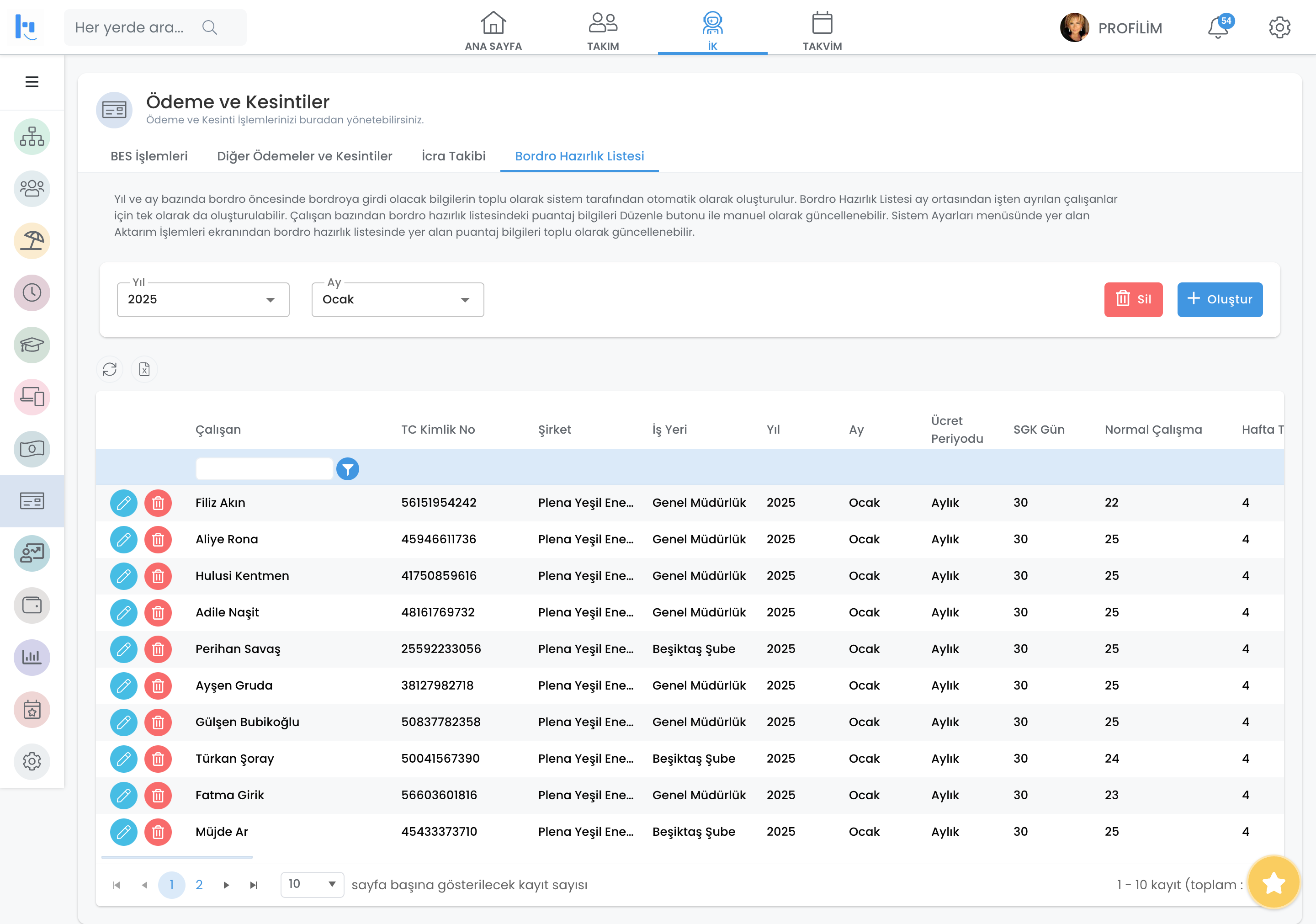Click the graduation cap training icon
Viewport: 1316px width, 924px height.
32,345
